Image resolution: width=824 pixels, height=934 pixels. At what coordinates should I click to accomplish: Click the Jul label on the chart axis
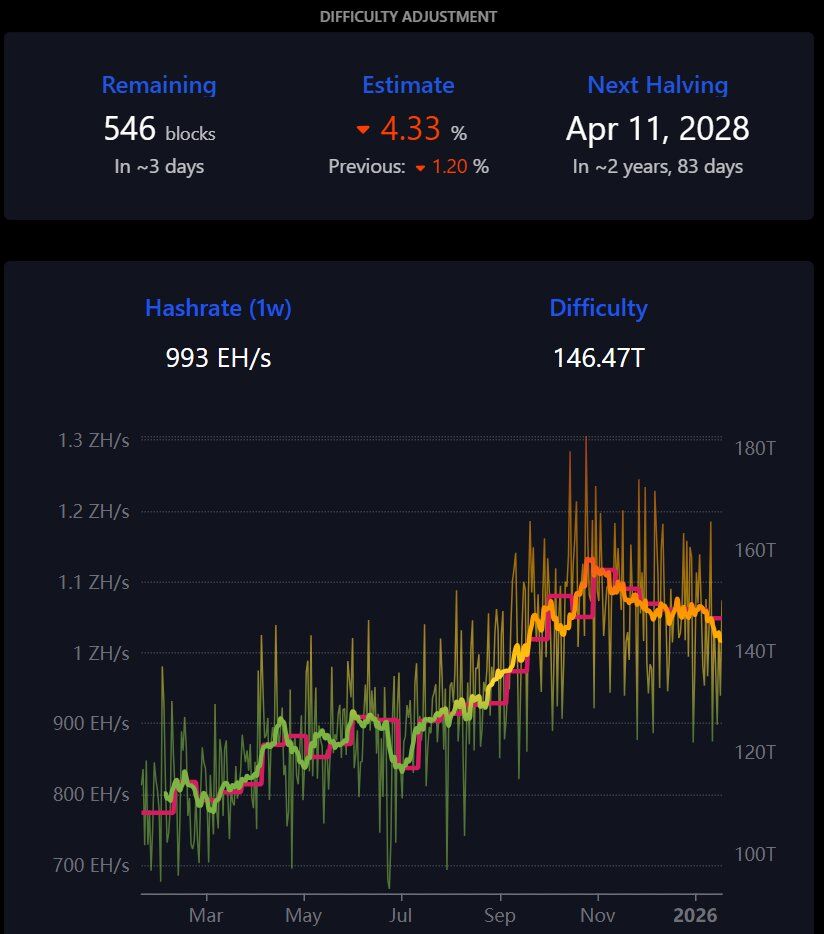[x=401, y=915]
